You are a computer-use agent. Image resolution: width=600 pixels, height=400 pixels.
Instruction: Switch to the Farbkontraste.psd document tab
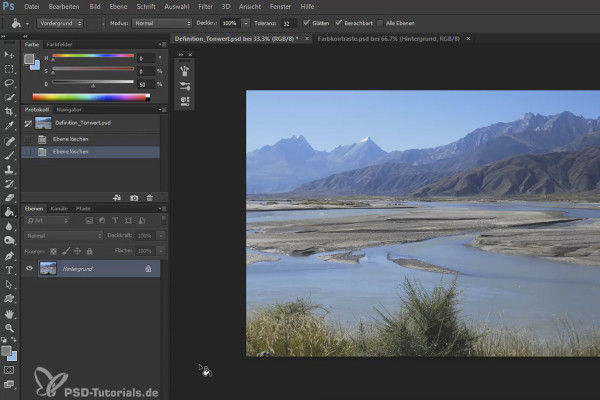pyautogui.click(x=388, y=39)
